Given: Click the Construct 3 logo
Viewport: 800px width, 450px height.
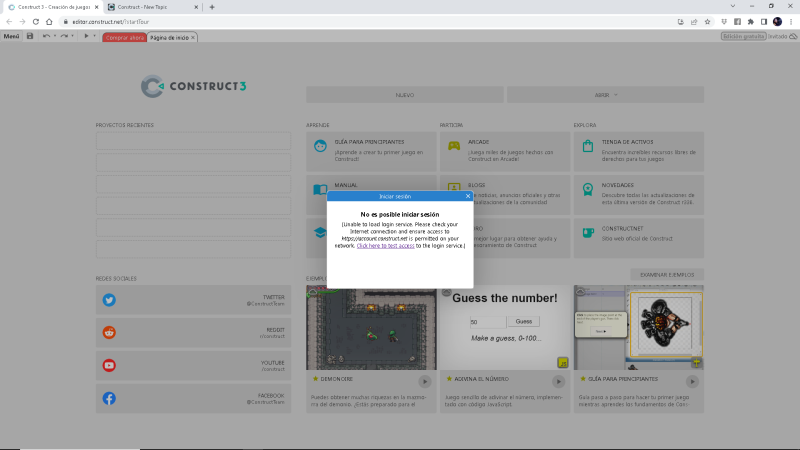Looking at the screenshot, I should click(x=193, y=86).
